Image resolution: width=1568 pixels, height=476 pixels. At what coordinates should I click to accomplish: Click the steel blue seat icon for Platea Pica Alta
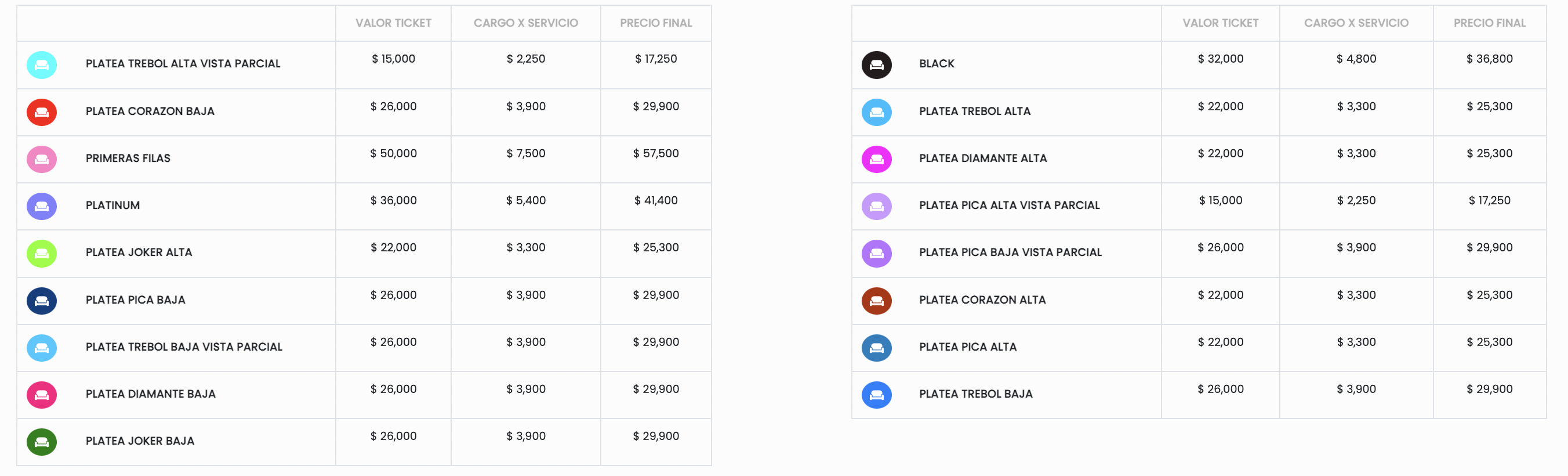[x=877, y=348]
